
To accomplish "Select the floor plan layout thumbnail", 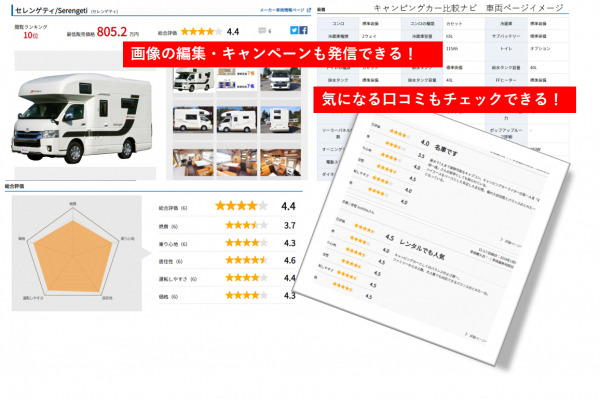I will coord(237,80).
